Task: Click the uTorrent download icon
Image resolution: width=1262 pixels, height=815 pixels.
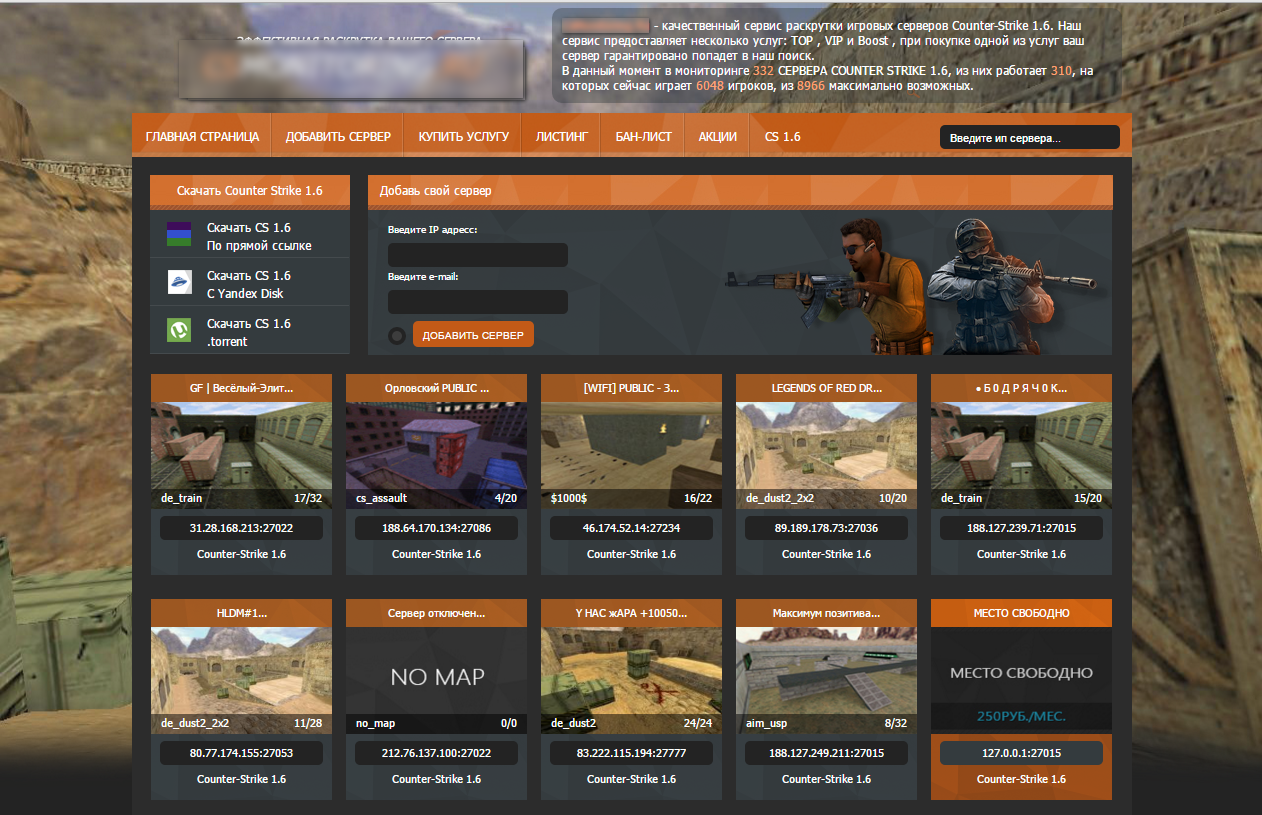Action: pyautogui.click(x=179, y=330)
